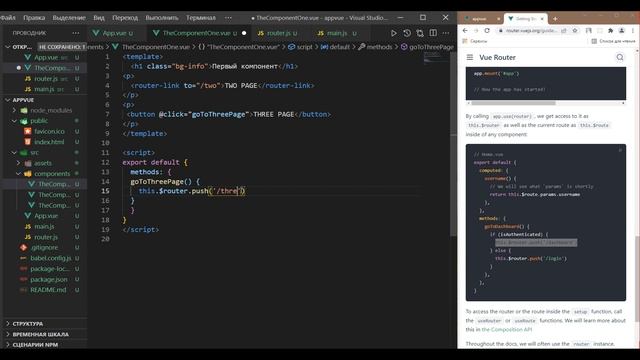
Task: Split the editor with the split-editor icon
Action: [x=433, y=33]
